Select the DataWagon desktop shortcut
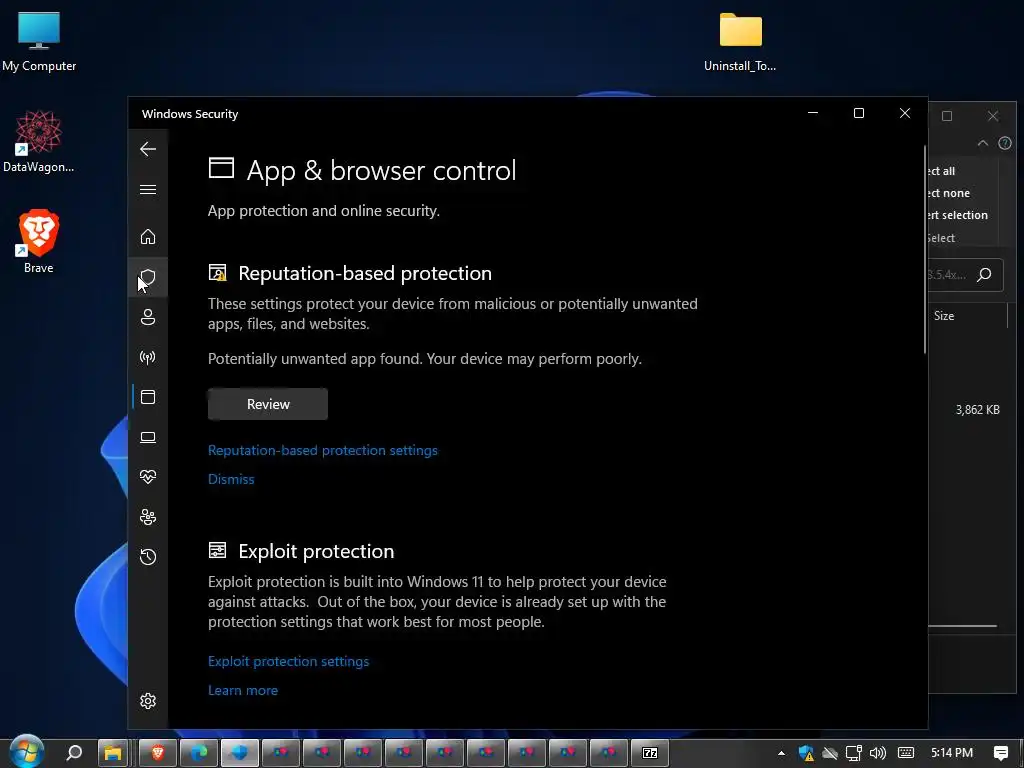Image resolution: width=1024 pixels, height=768 pixels. coord(39,142)
